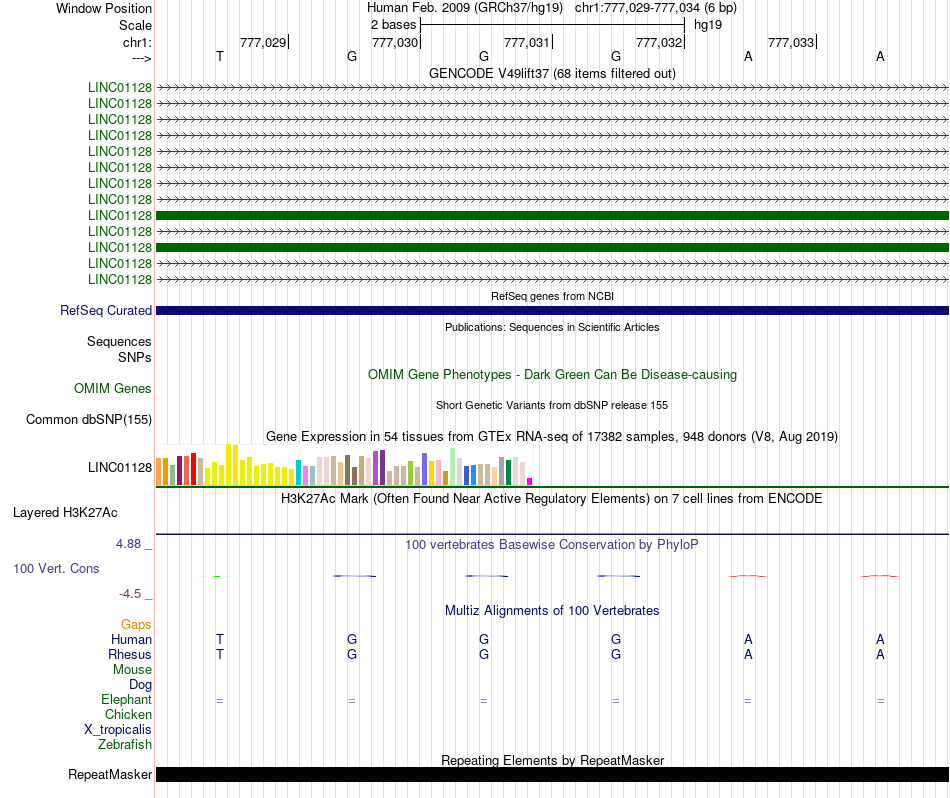Image resolution: width=950 pixels, height=798 pixels.
Task: Click the "Rhesus" alignment row label
Action: click(130, 654)
